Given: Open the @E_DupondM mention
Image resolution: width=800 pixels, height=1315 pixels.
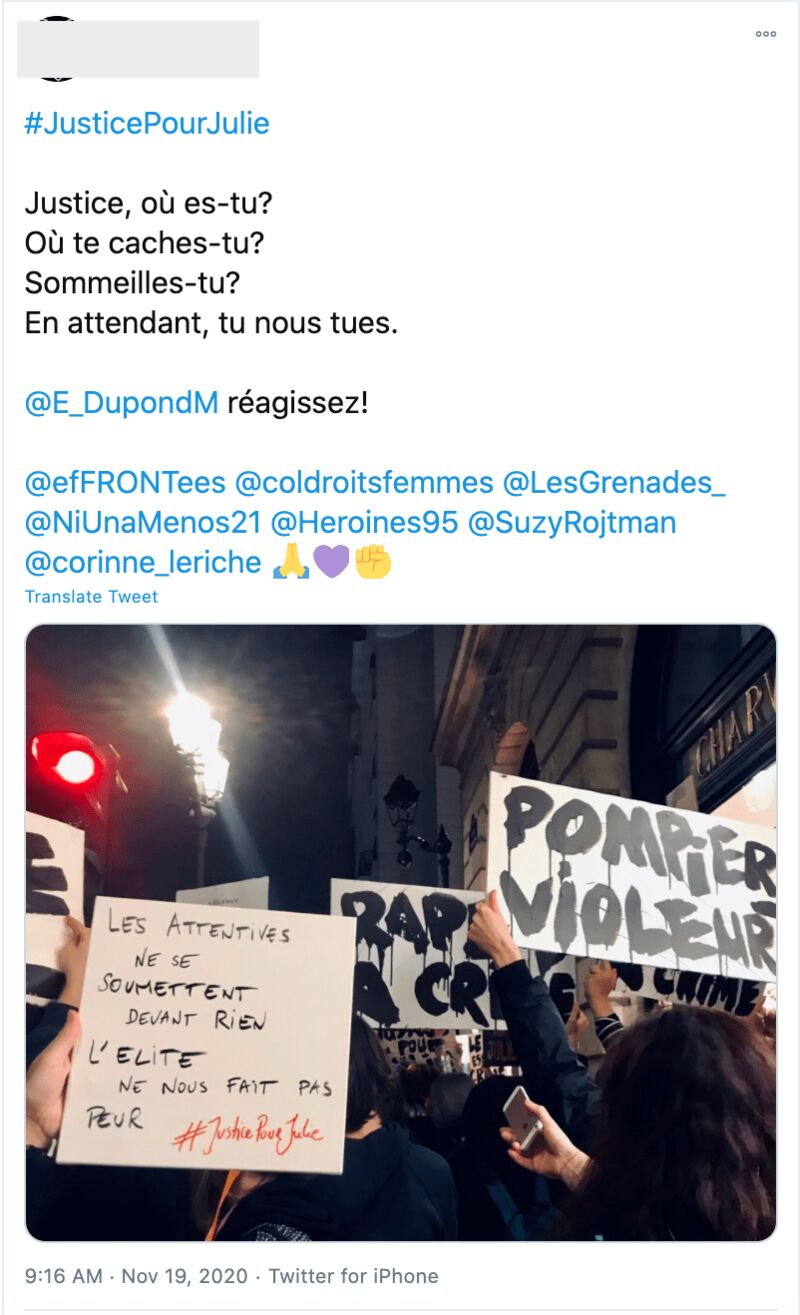Looking at the screenshot, I should coord(121,403).
